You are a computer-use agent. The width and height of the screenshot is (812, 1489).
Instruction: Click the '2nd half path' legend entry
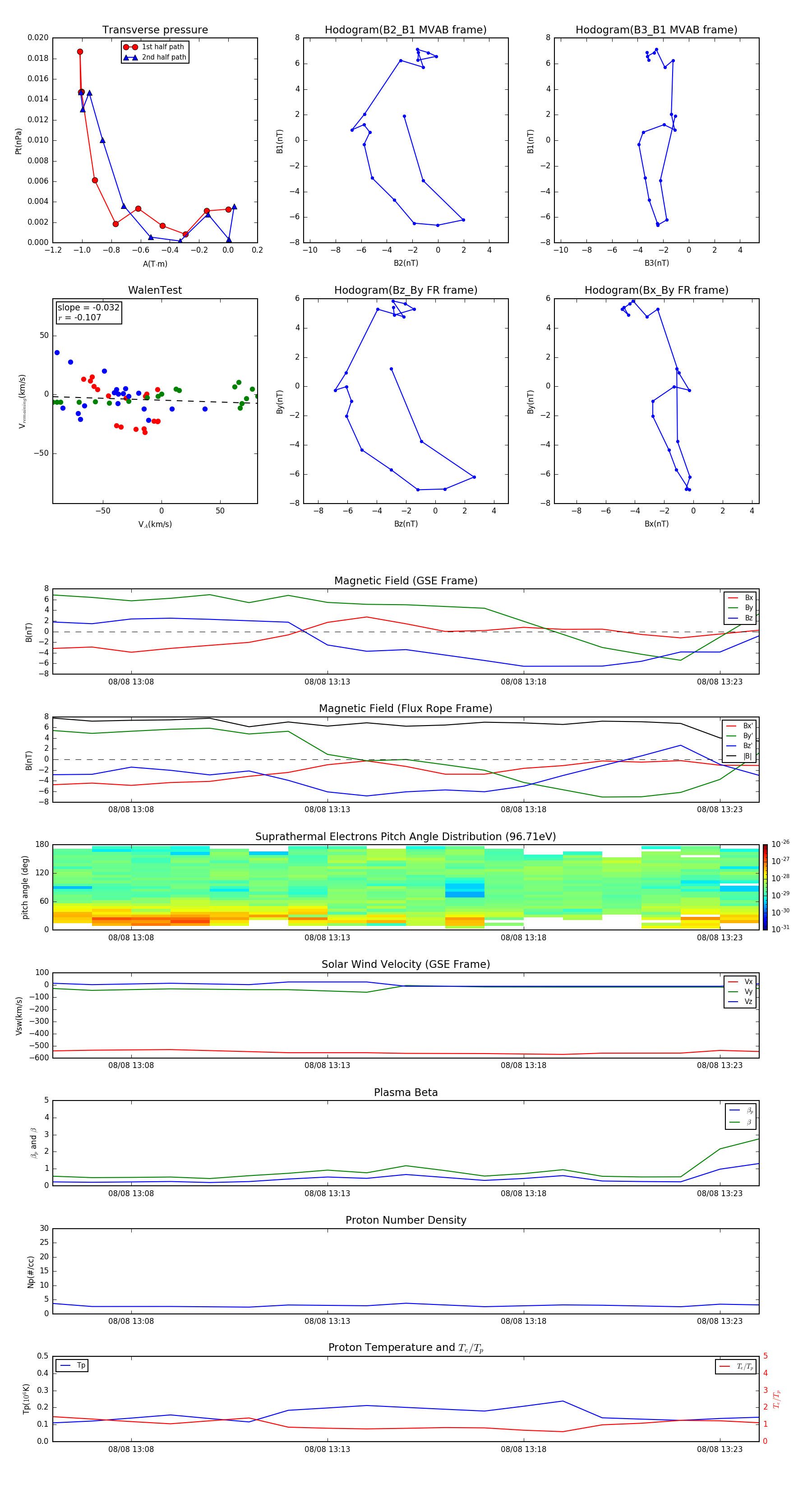click(x=155, y=57)
